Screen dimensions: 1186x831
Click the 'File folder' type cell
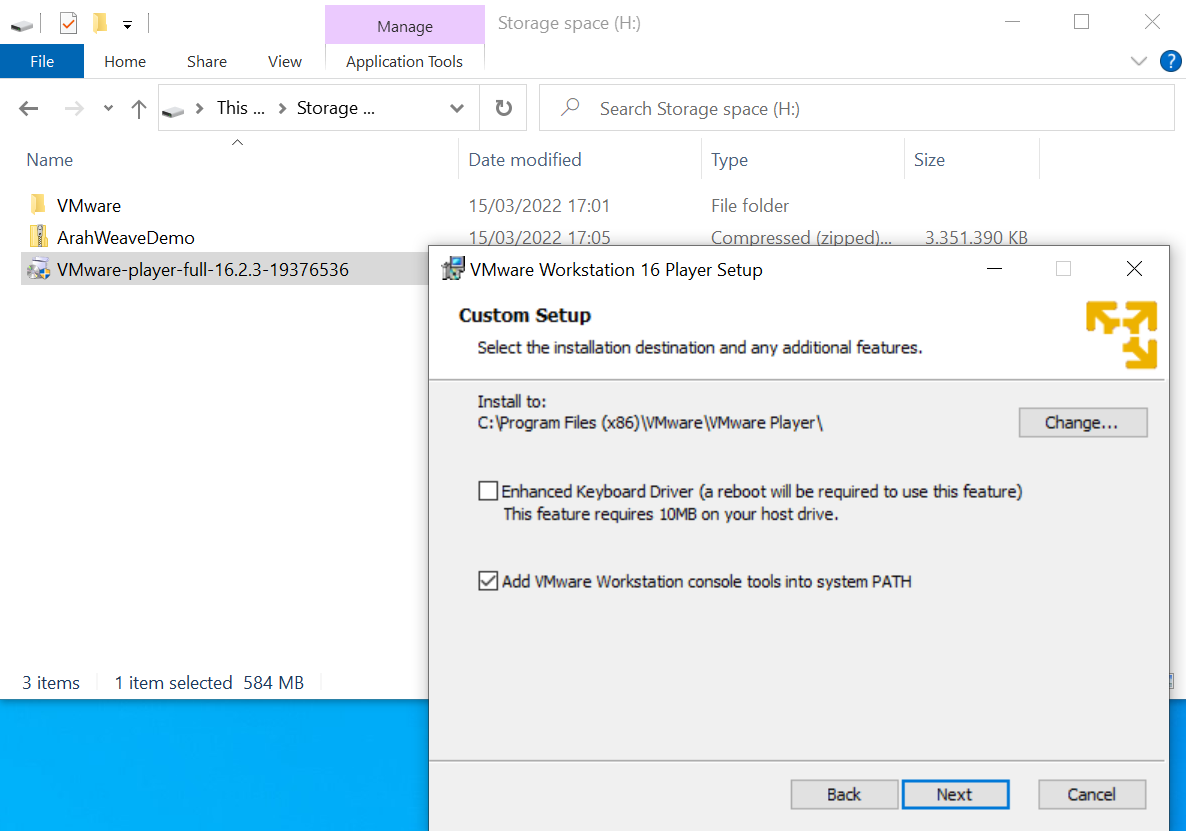click(x=750, y=206)
